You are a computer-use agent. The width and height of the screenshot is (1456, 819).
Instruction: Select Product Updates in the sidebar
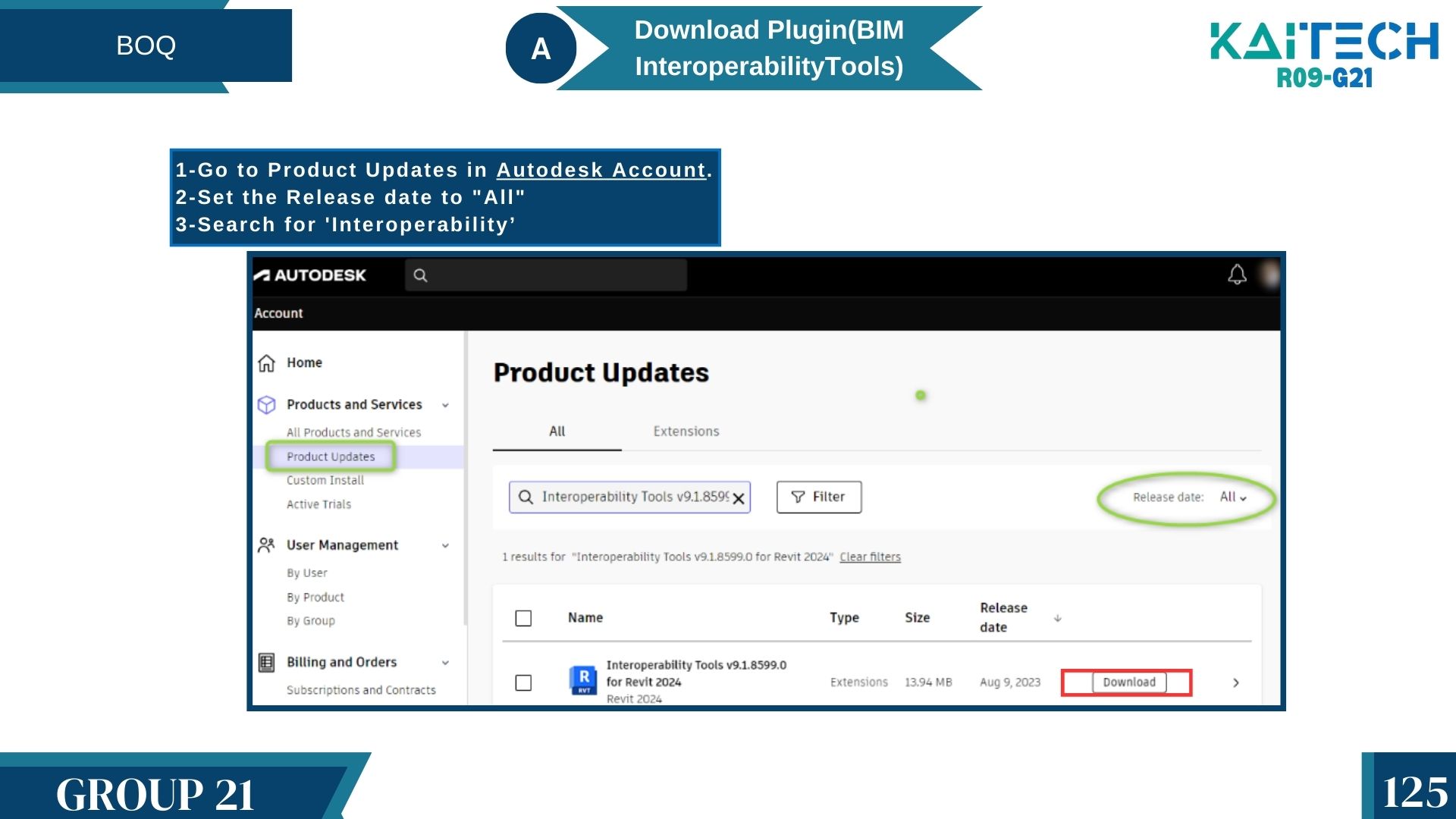331,457
